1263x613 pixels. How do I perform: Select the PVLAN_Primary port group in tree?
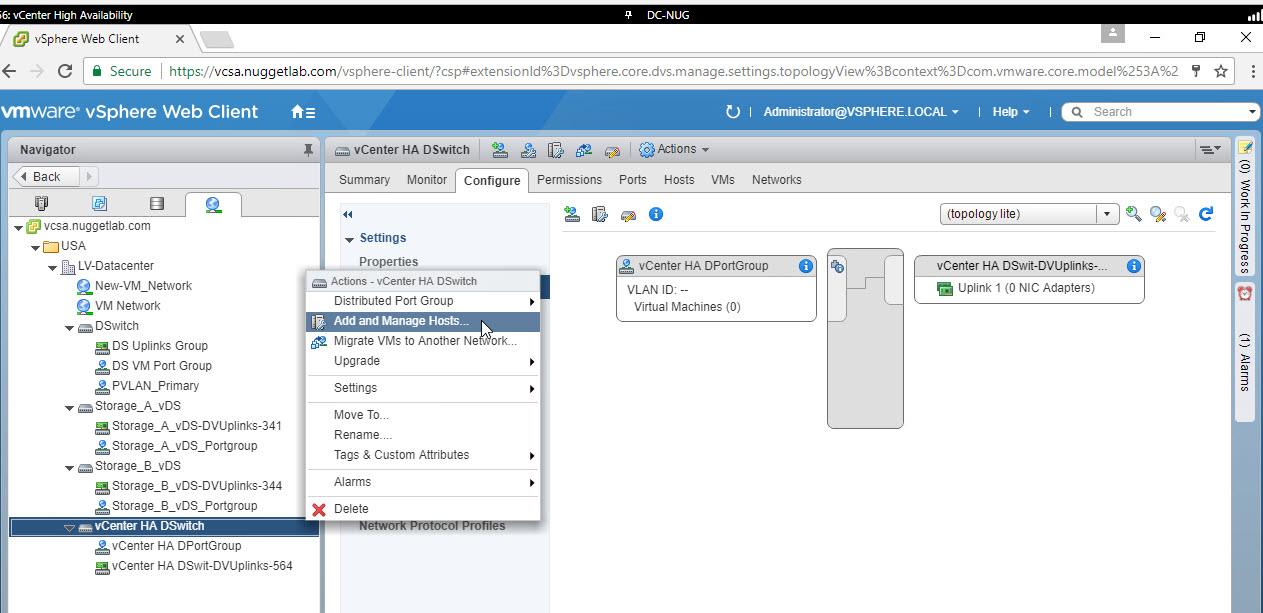pos(154,386)
